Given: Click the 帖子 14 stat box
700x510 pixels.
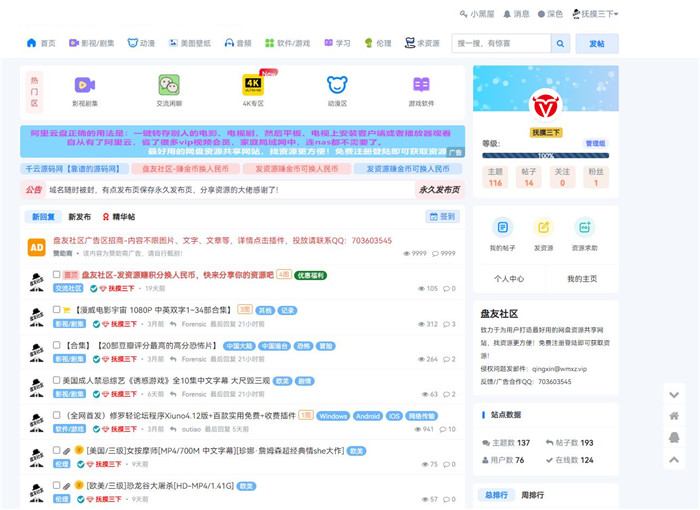Looking at the screenshot, I should pos(529,177).
